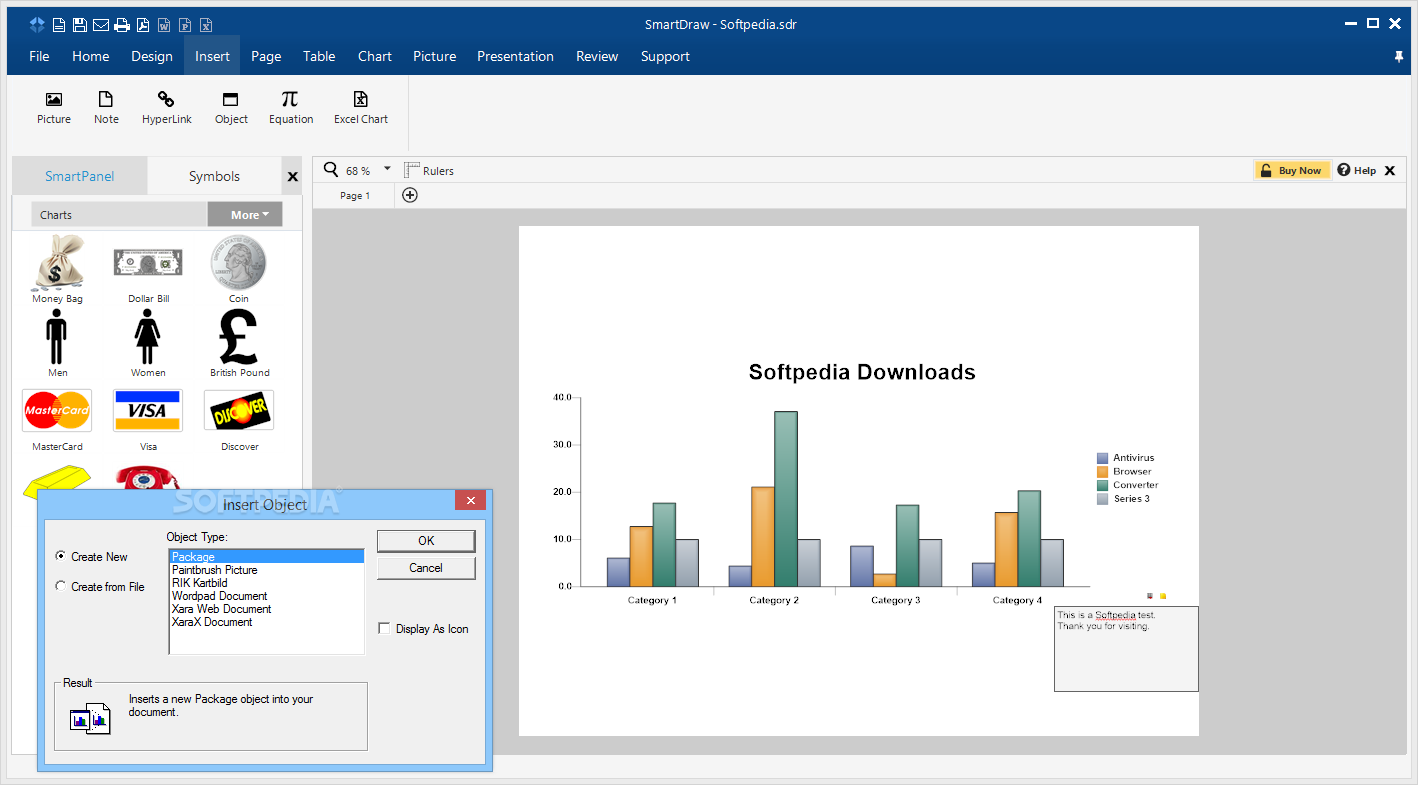Select XaraX Document object type
This screenshot has height=785, width=1418.
pyautogui.click(x=266, y=622)
